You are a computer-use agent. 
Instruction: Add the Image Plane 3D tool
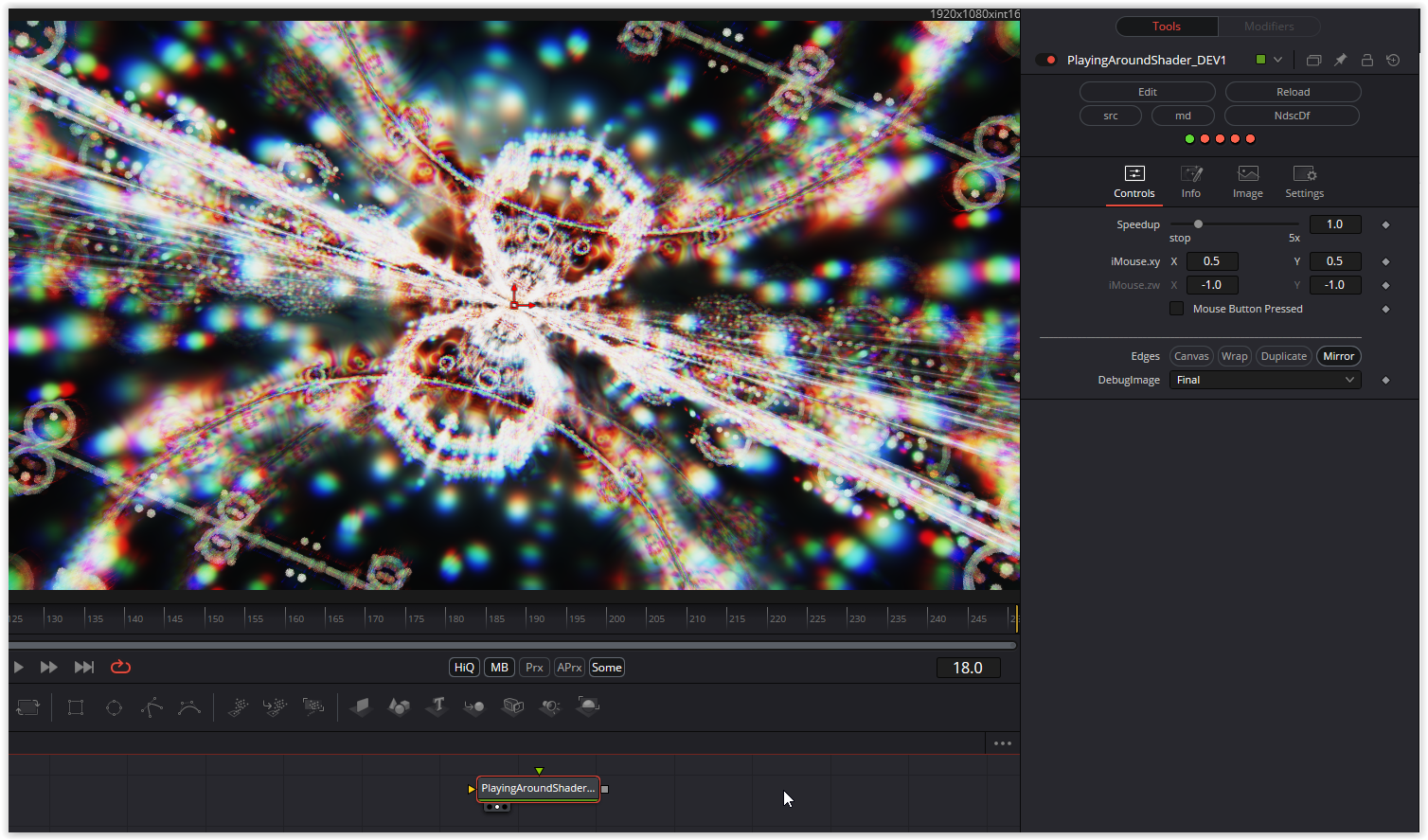(361, 706)
